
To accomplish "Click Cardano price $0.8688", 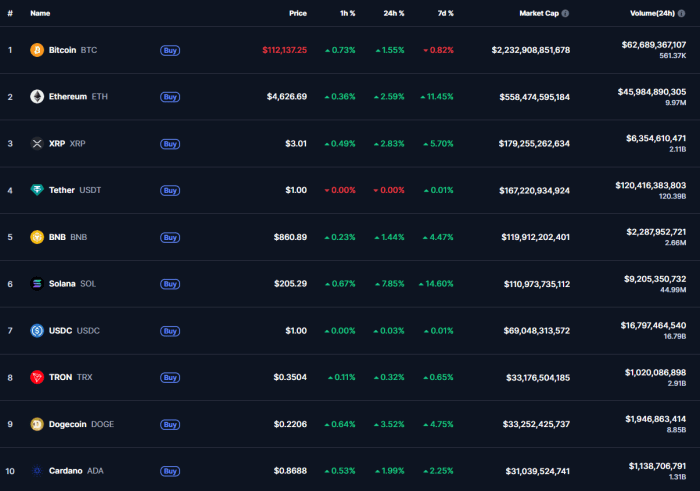I will (x=290, y=471).
